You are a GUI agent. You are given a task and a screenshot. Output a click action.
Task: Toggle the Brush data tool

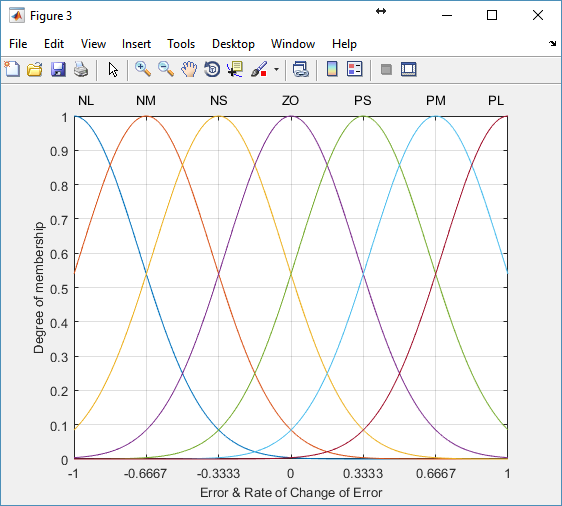(259, 69)
